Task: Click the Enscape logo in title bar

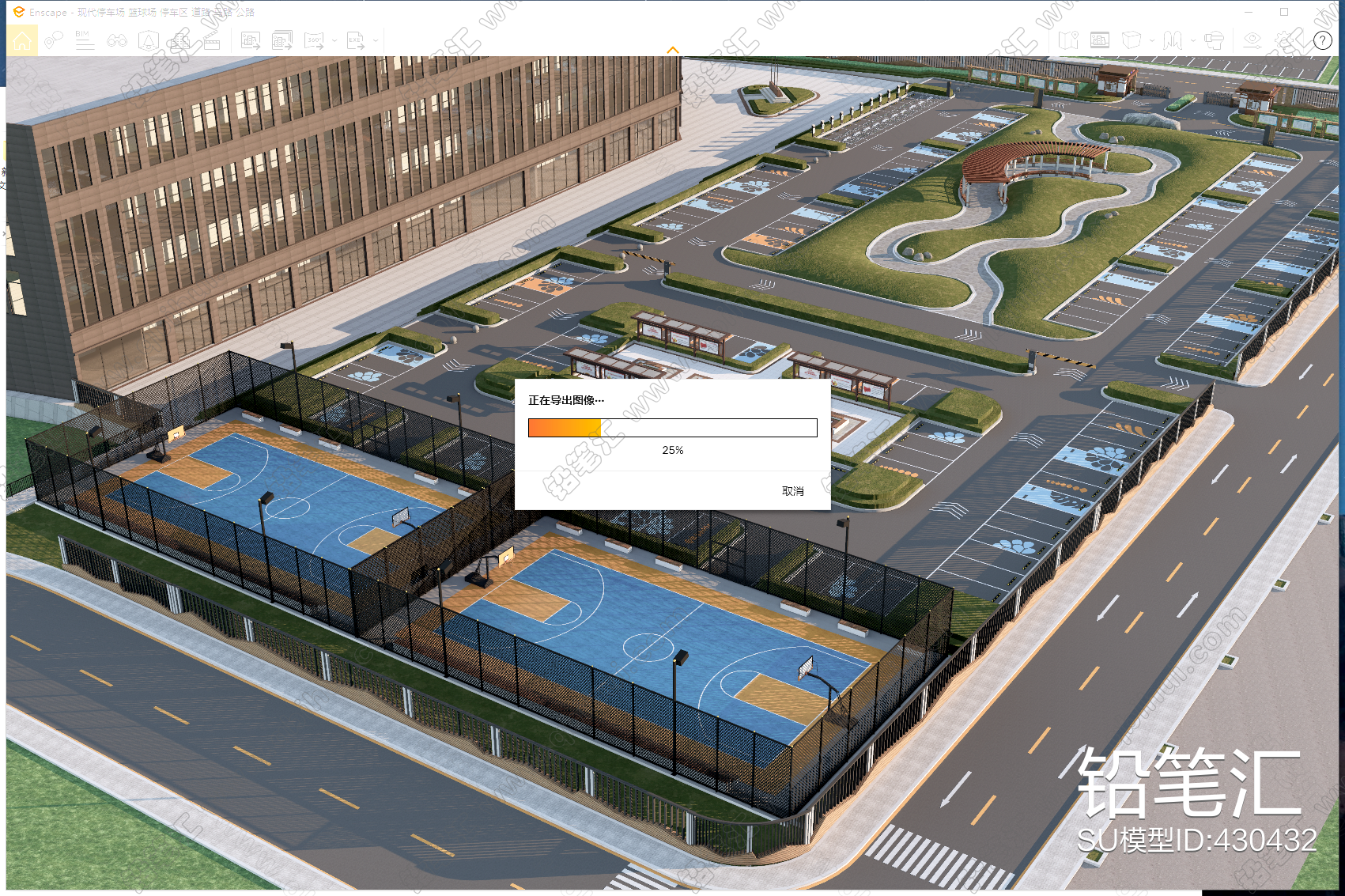Action: pos(19,12)
